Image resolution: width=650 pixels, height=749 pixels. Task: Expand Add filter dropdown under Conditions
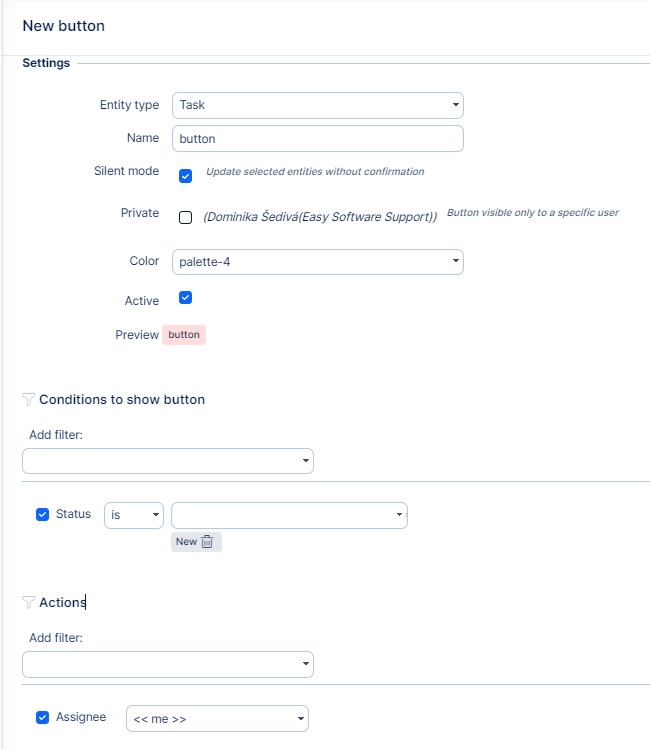point(167,461)
